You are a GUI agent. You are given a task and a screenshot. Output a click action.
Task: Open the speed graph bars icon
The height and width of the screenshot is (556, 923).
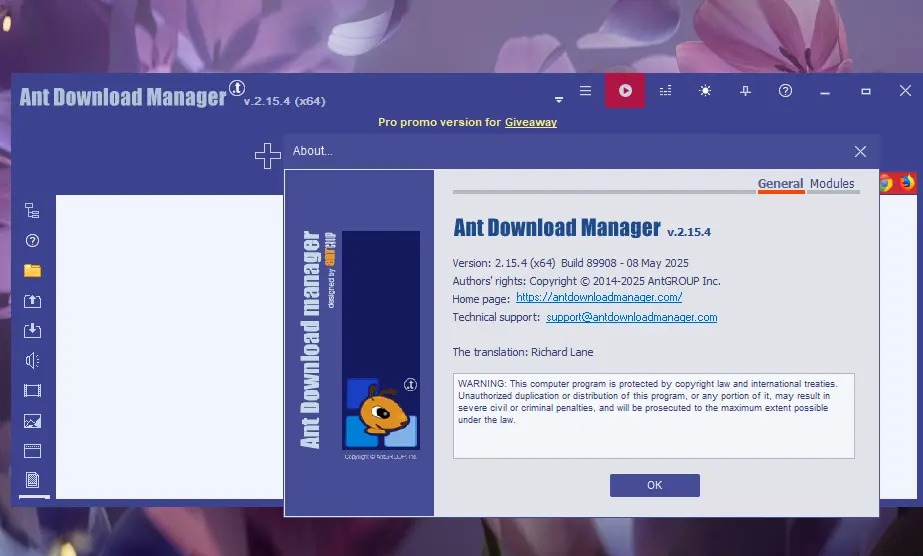coord(665,91)
